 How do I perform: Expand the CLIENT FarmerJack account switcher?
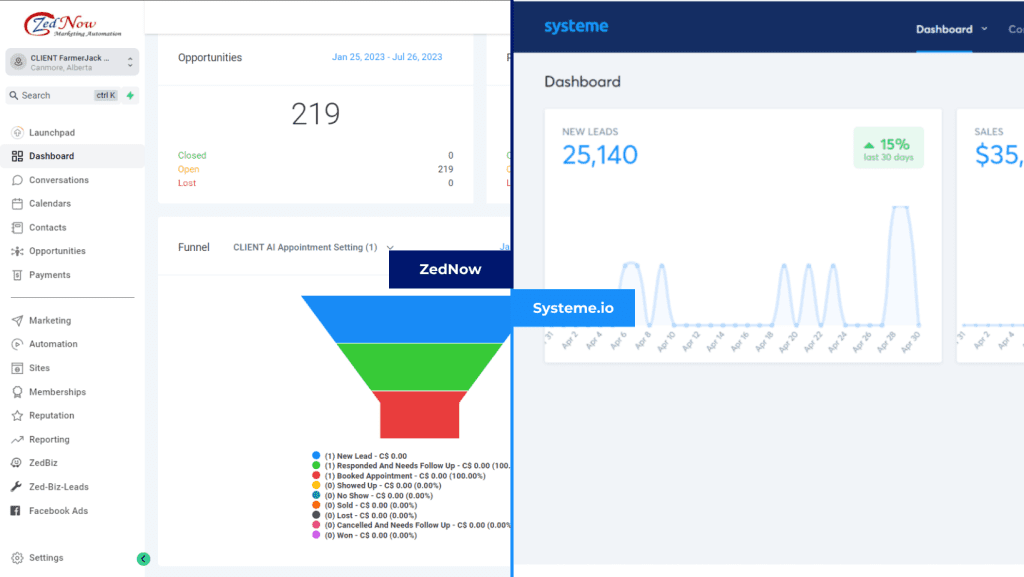tap(71, 61)
